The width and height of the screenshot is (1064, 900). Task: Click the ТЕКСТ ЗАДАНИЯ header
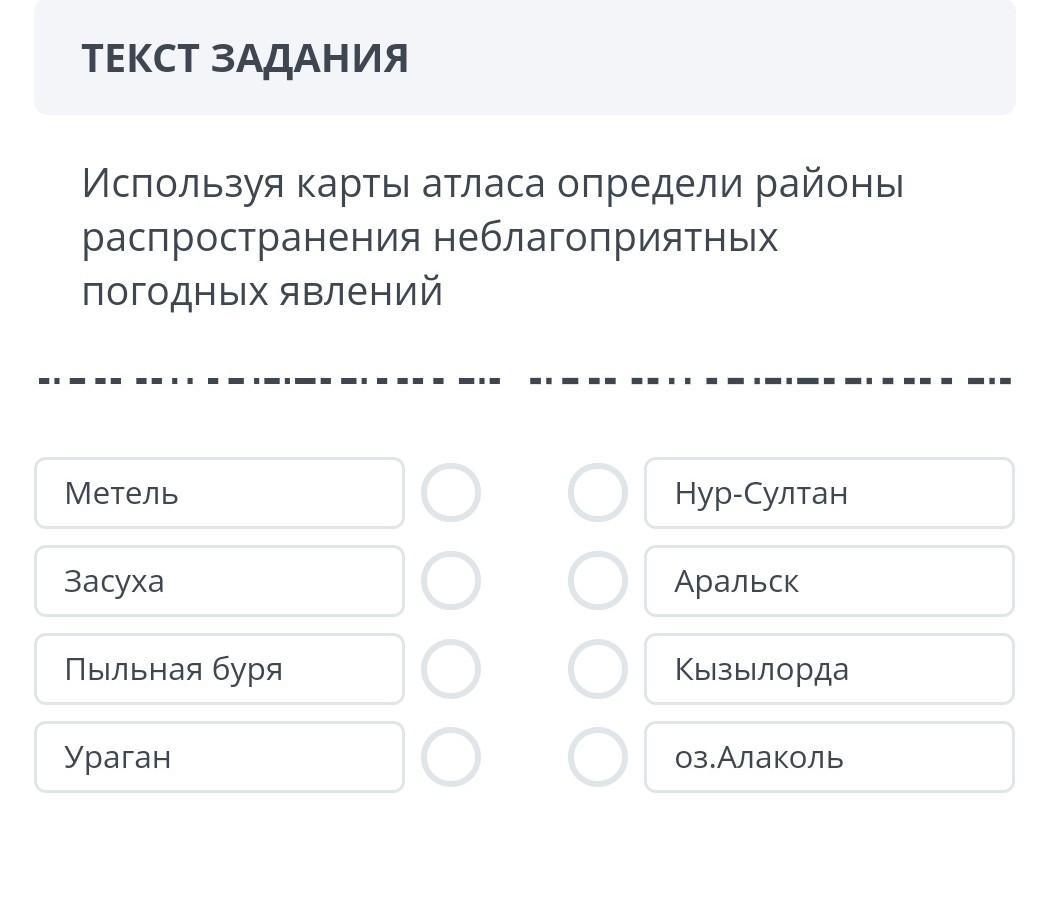pyautogui.click(x=245, y=58)
